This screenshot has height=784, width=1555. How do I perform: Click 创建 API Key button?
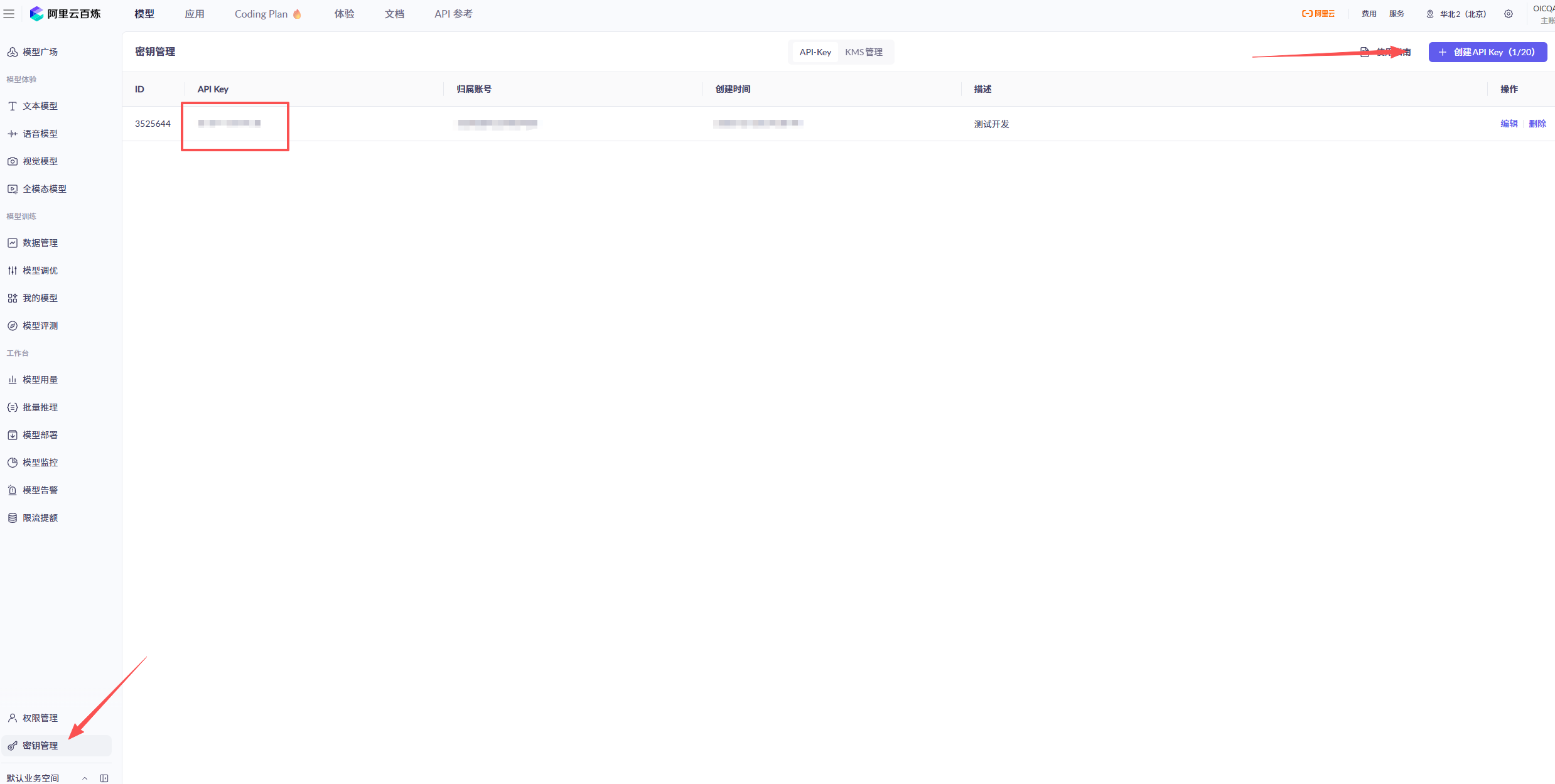pos(1487,52)
